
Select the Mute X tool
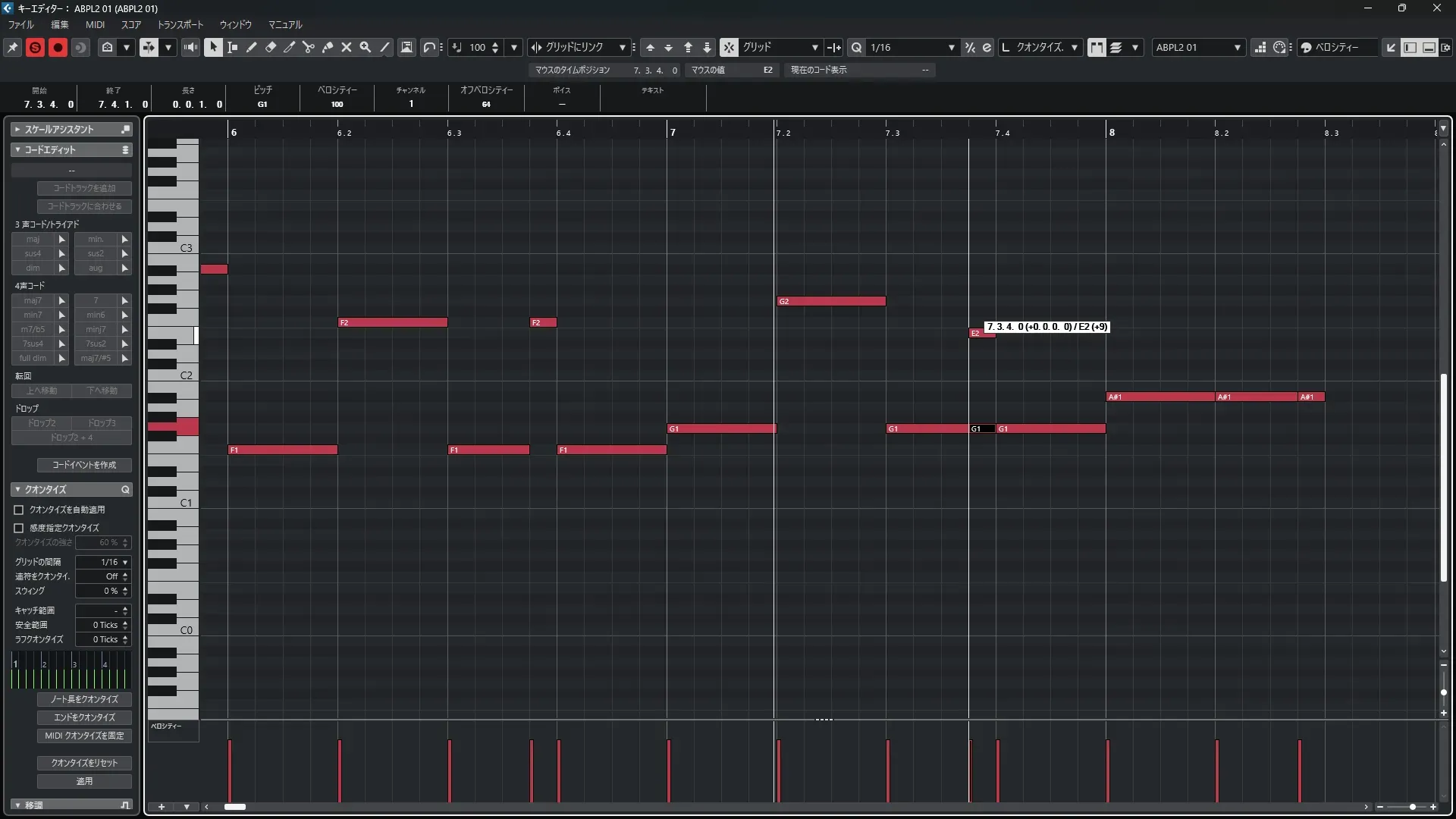[347, 47]
